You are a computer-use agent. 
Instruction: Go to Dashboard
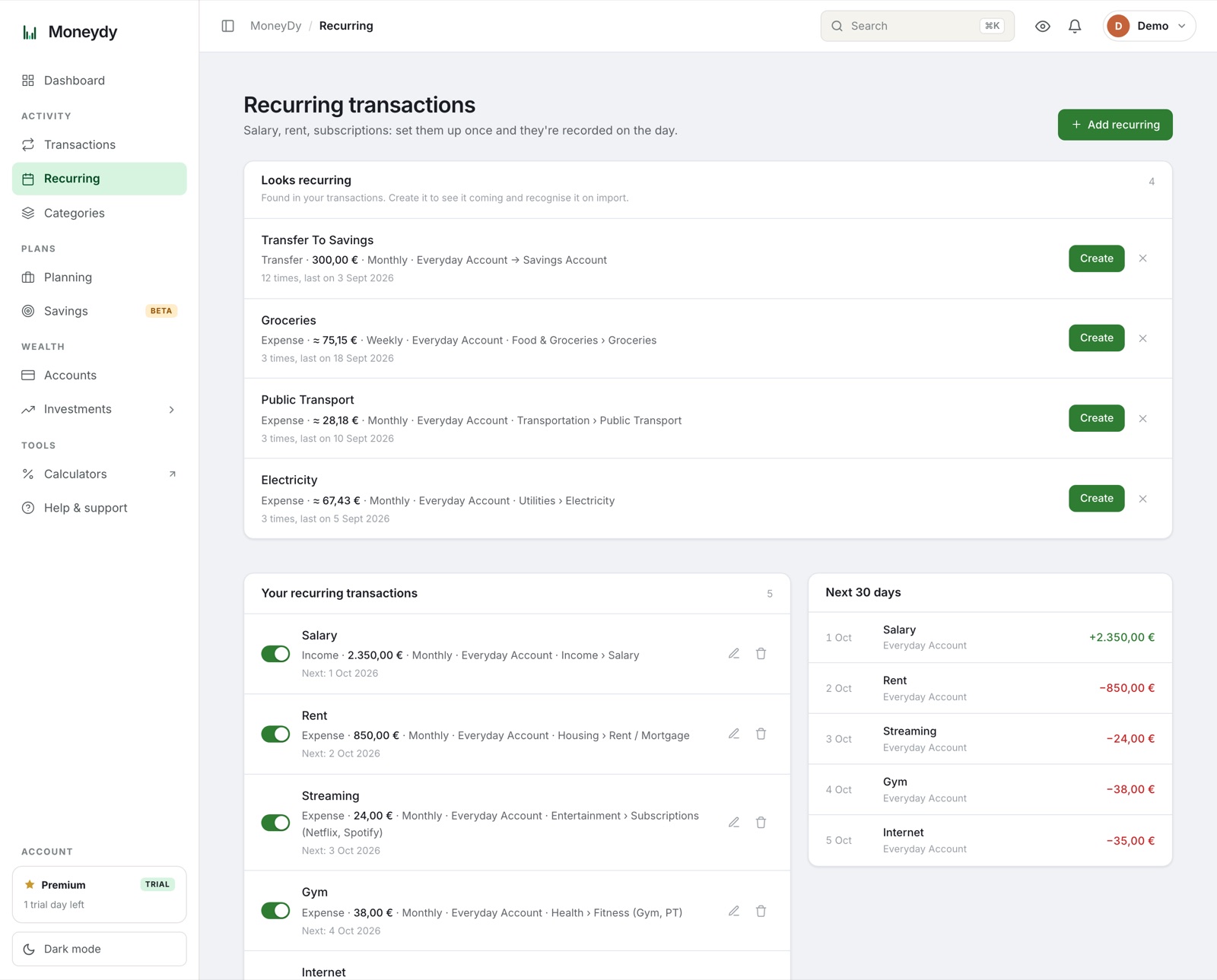click(x=100, y=81)
